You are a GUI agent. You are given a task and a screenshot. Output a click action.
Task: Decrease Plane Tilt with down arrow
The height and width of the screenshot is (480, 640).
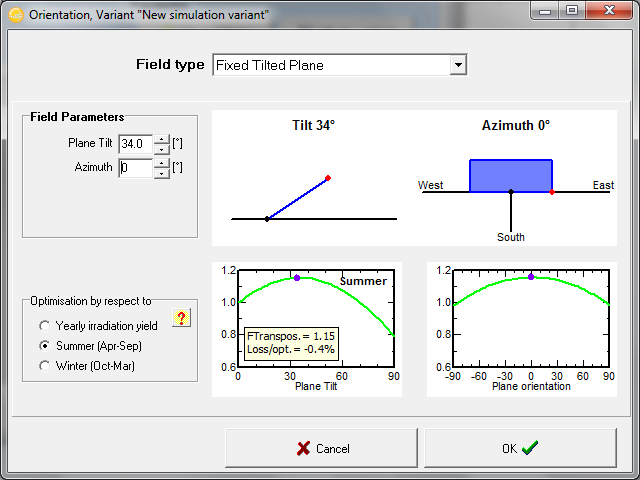(162, 149)
